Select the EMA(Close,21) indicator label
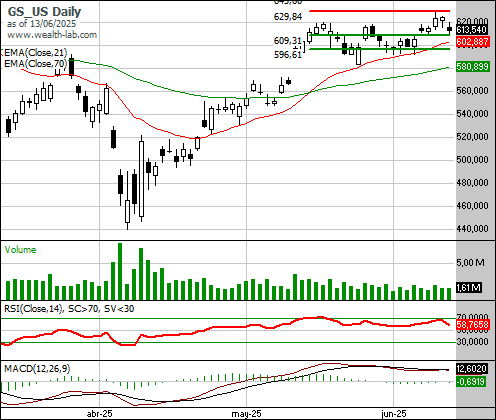Screen dimensions: 496x420 point(36,53)
